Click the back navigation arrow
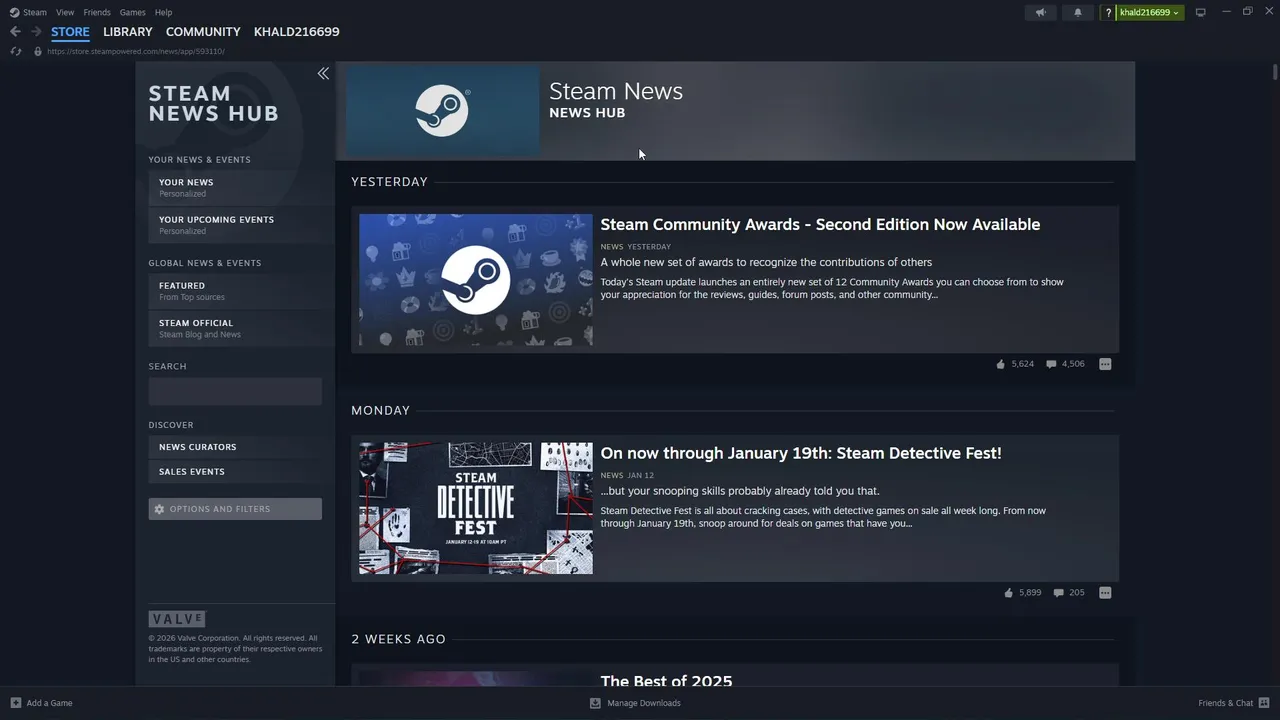 (x=15, y=31)
